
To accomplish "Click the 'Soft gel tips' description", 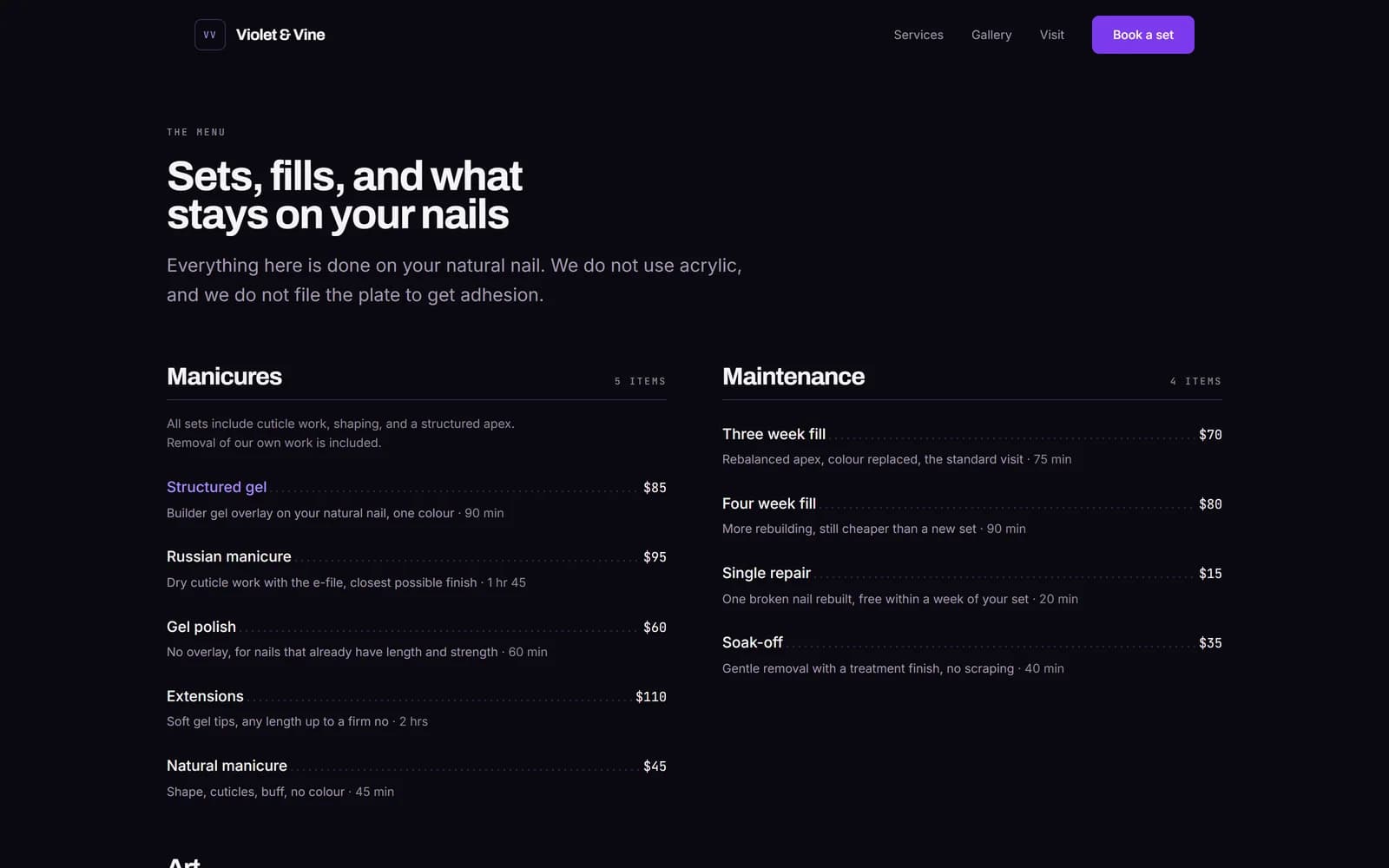I will (x=297, y=721).
